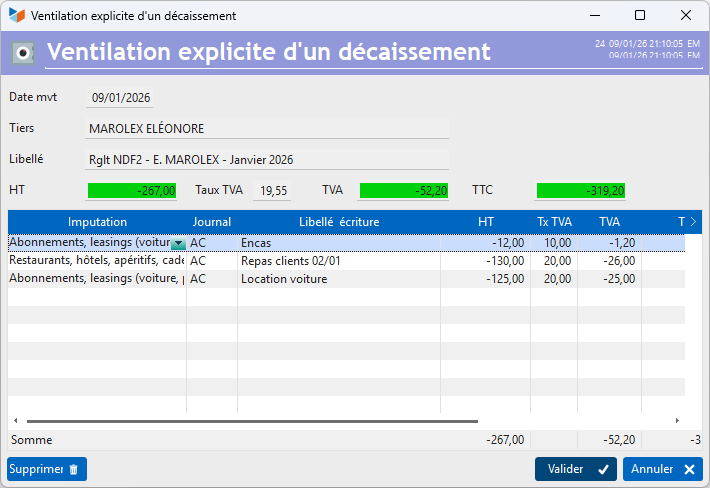Cancel using the Annuler button
The height and width of the screenshot is (488, 710).
[662, 469]
